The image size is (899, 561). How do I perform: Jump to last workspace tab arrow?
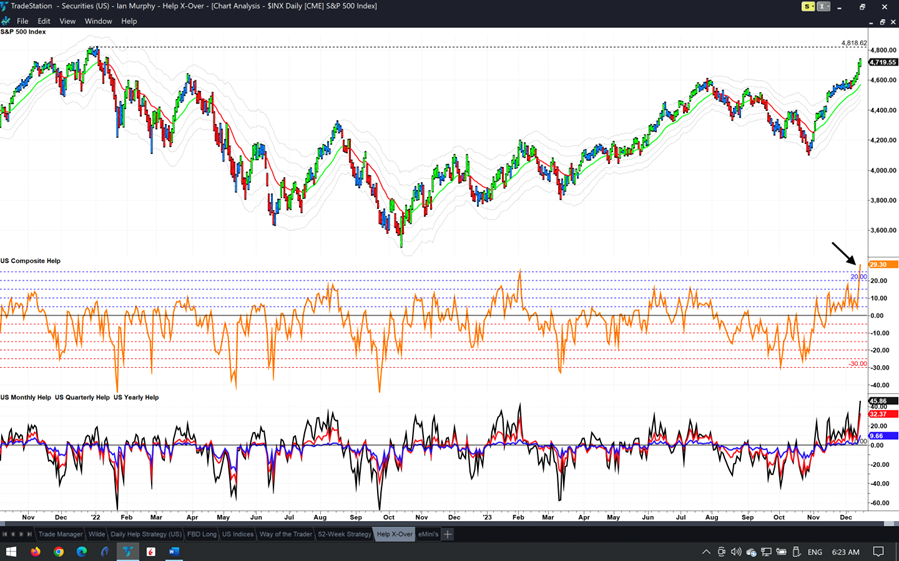[29, 534]
